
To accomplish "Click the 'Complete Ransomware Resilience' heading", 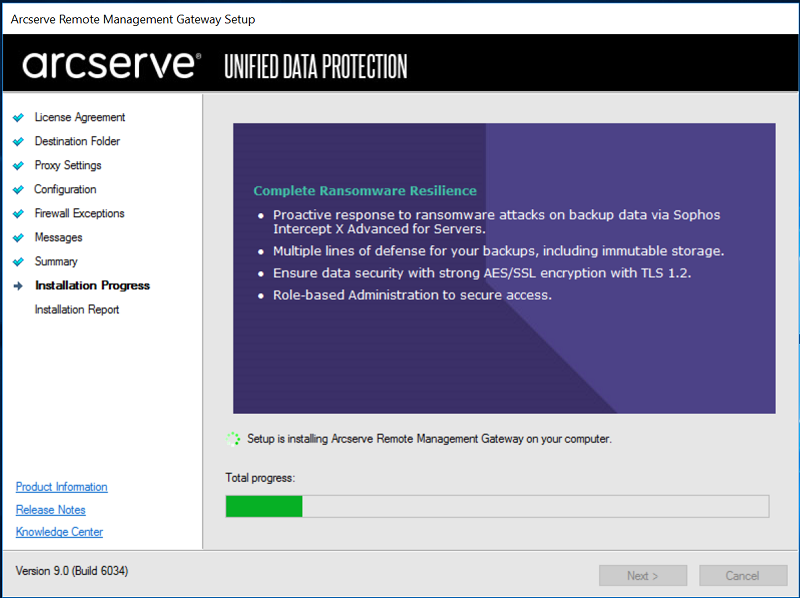I will [365, 191].
